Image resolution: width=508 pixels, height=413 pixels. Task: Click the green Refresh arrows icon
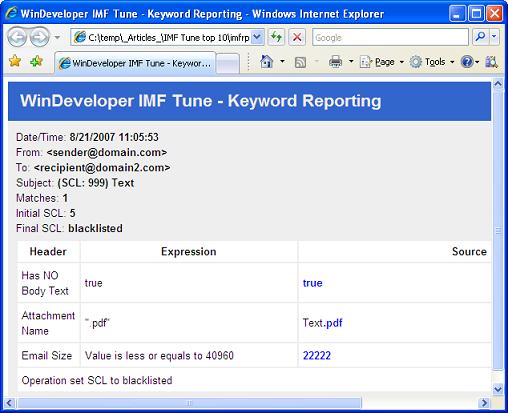point(276,37)
